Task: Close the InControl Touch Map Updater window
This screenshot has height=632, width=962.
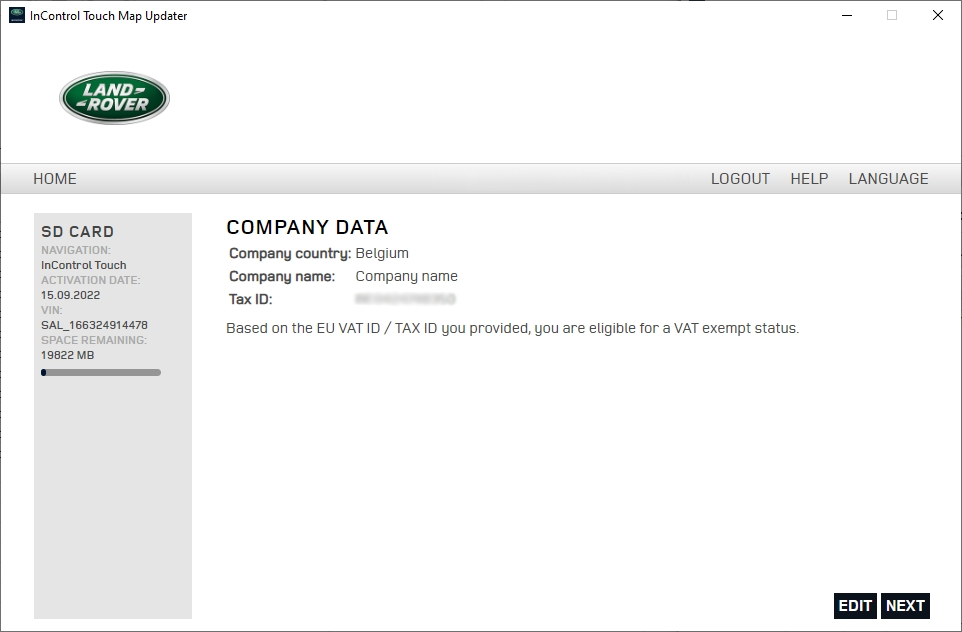Action: (937, 15)
